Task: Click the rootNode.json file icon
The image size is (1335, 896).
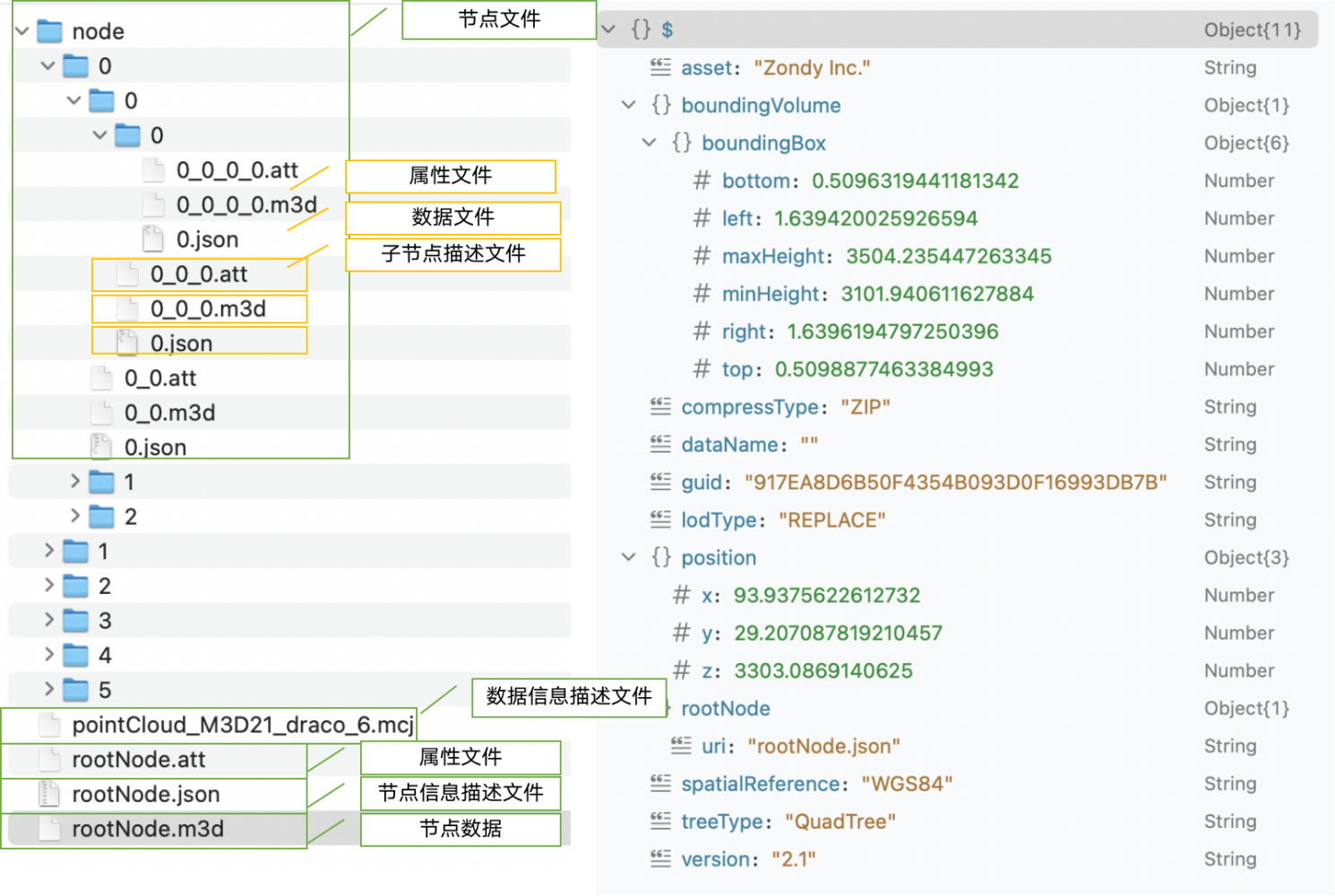Action: [x=49, y=794]
